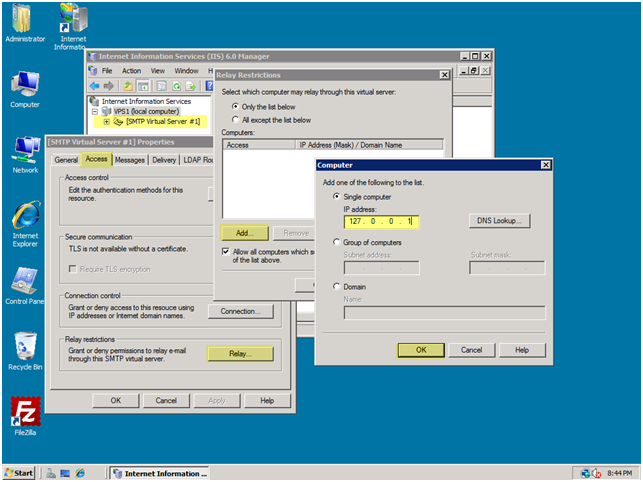This screenshot has width=643, height=482.
Task: Click the Relay button in Properties
Action: [240, 354]
